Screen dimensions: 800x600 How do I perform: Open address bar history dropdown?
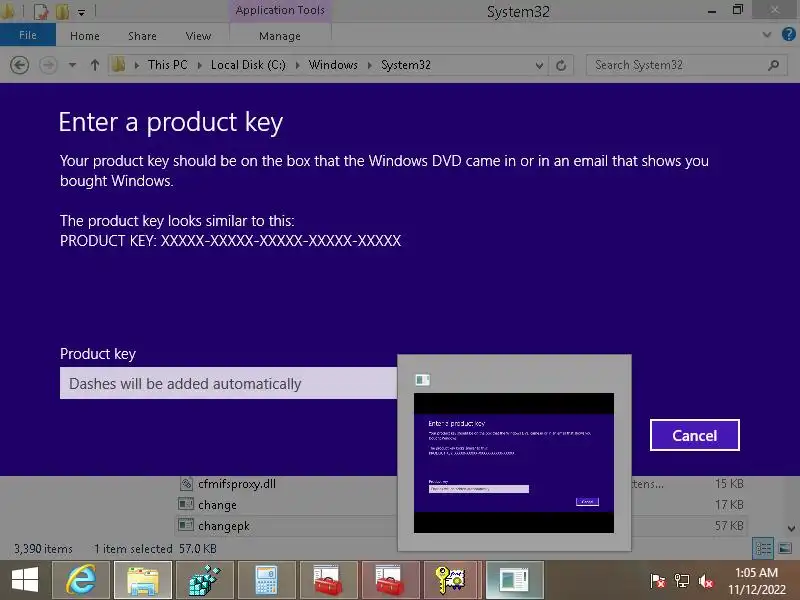(539, 65)
